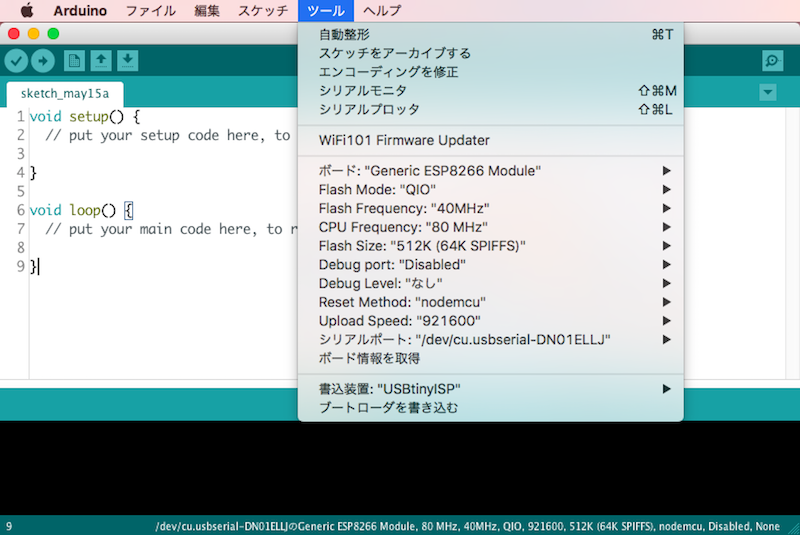Viewport: 800px width, 535px height.
Task: Expand the Reset Method nodemcu submenu
Action: point(490,302)
